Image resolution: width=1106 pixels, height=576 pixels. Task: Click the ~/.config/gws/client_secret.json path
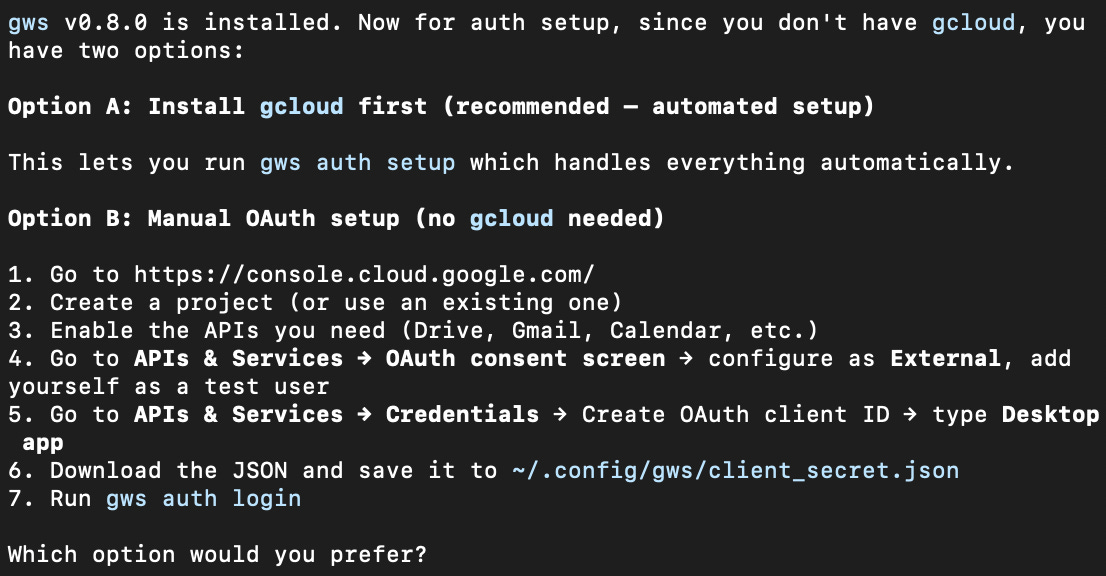point(736,470)
